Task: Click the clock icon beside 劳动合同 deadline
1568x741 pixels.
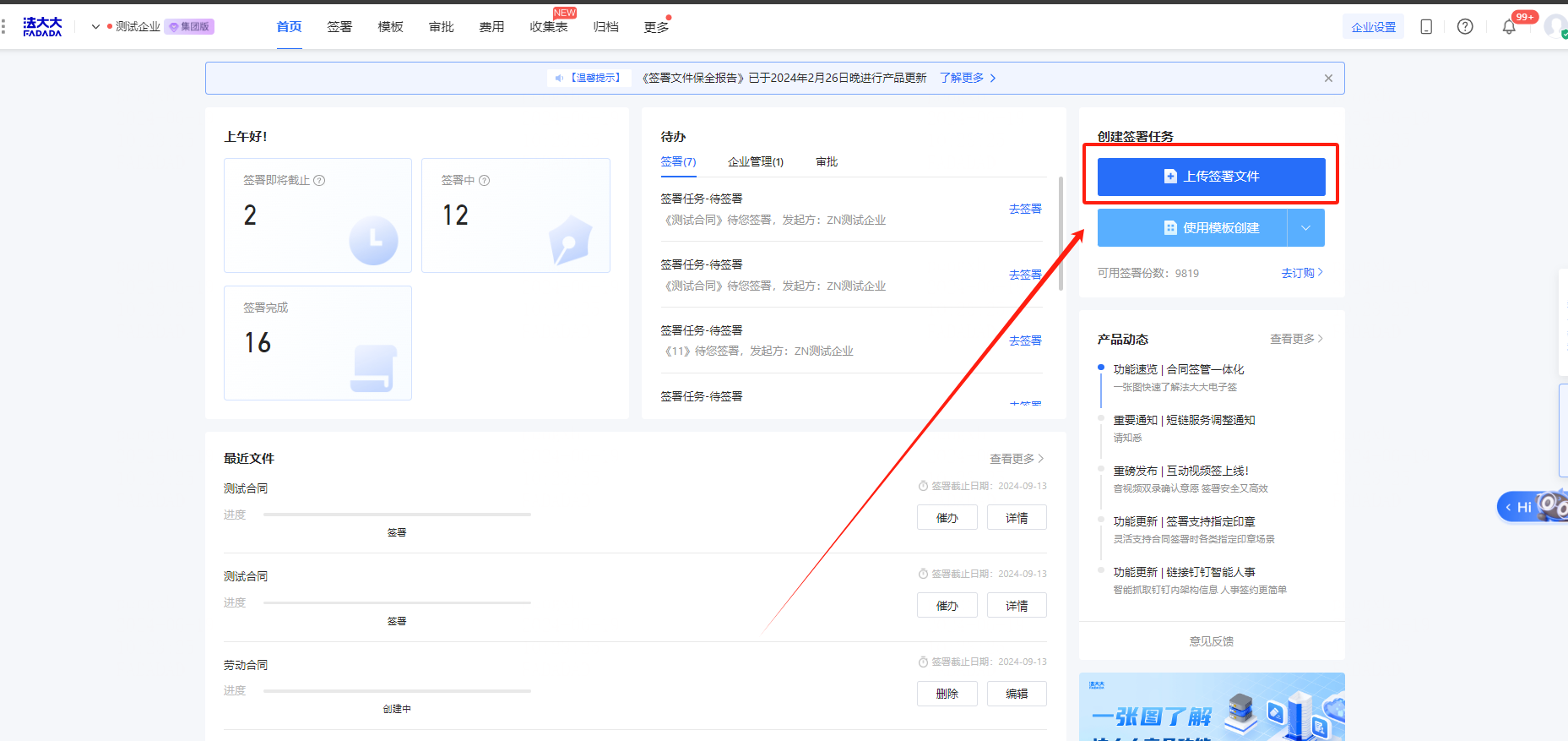Action: point(923,662)
